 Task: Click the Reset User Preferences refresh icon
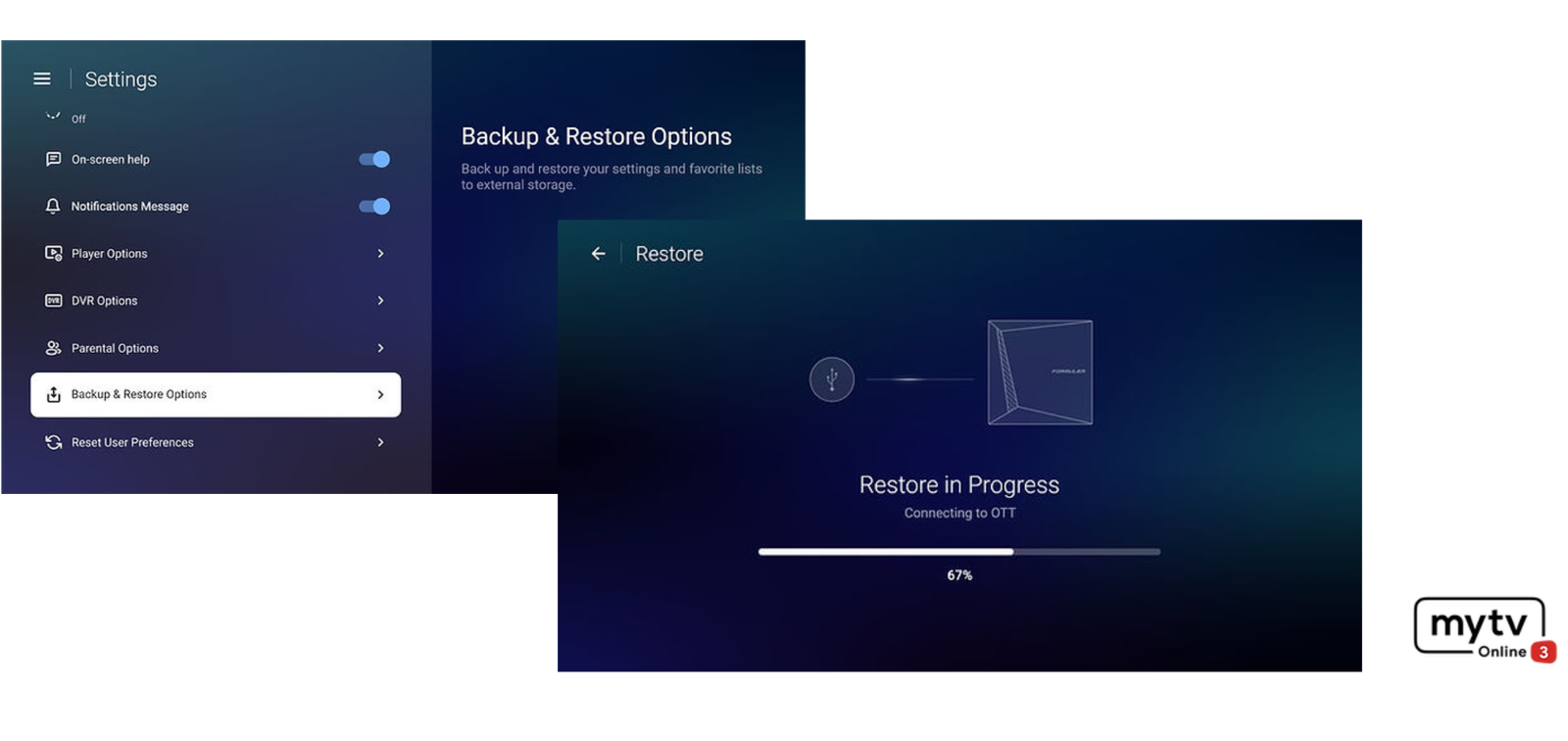(x=53, y=442)
